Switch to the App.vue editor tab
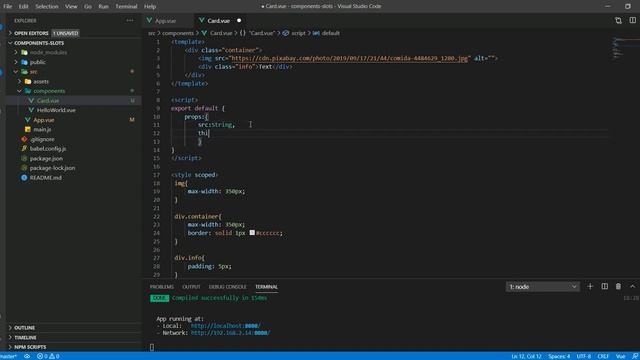Screen dimensions: 640x360 point(165,20)
